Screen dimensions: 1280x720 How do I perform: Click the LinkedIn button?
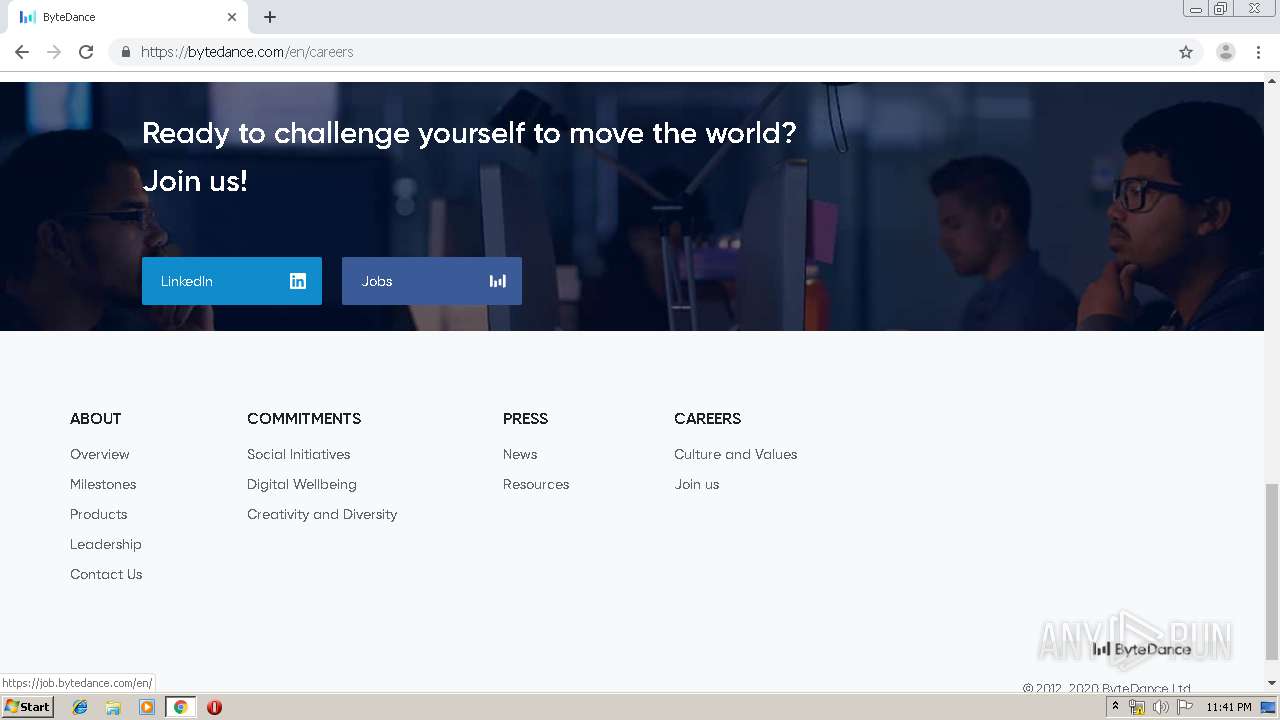pyautogui.click(x=232, y=281)
